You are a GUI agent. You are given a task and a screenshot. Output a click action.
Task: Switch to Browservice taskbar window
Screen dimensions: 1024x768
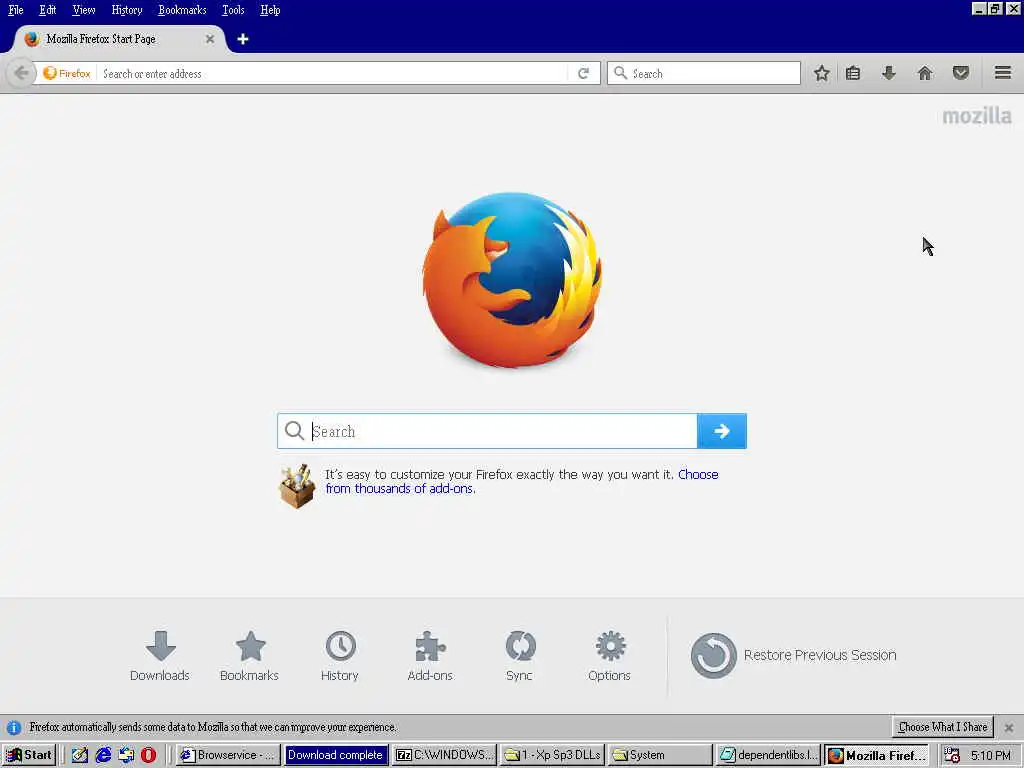pyautogui.click(x=229, y=755)
